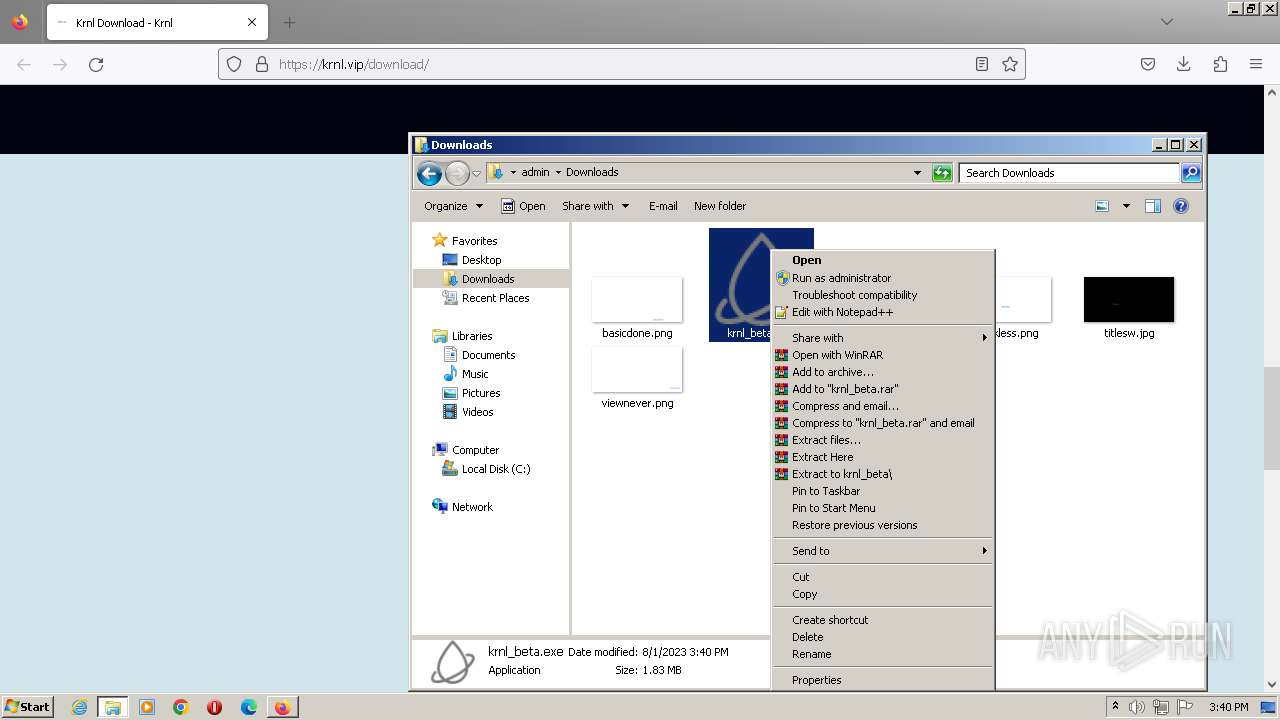Click the Open toolbar button
The image size is (1280, 720).
tap(523, 206)
